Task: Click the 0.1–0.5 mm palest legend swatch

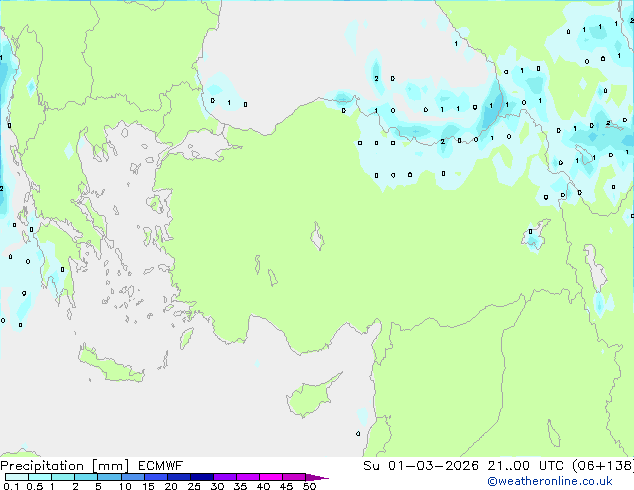Action: tap(17, 477)
